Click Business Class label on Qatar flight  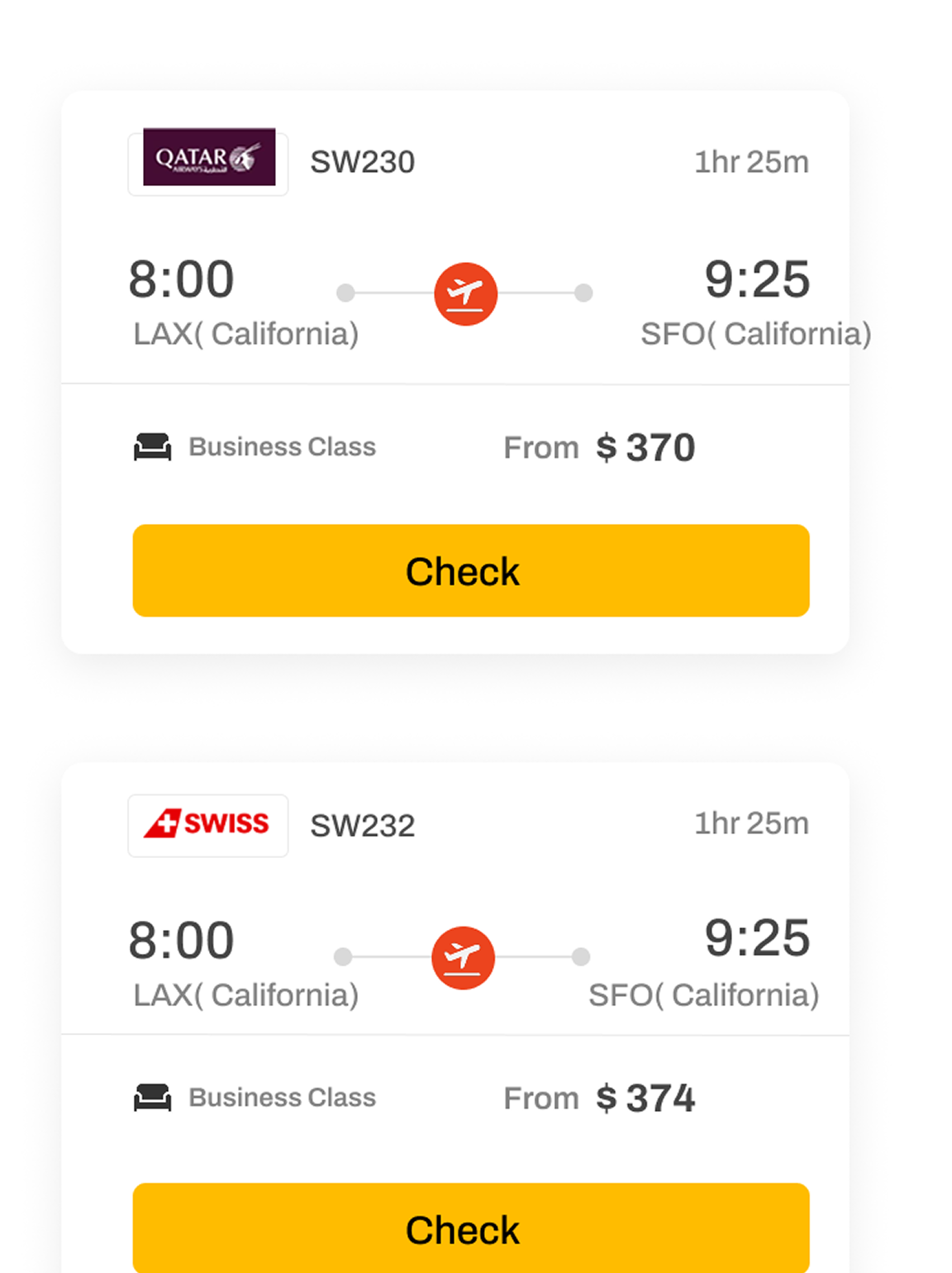282,447
